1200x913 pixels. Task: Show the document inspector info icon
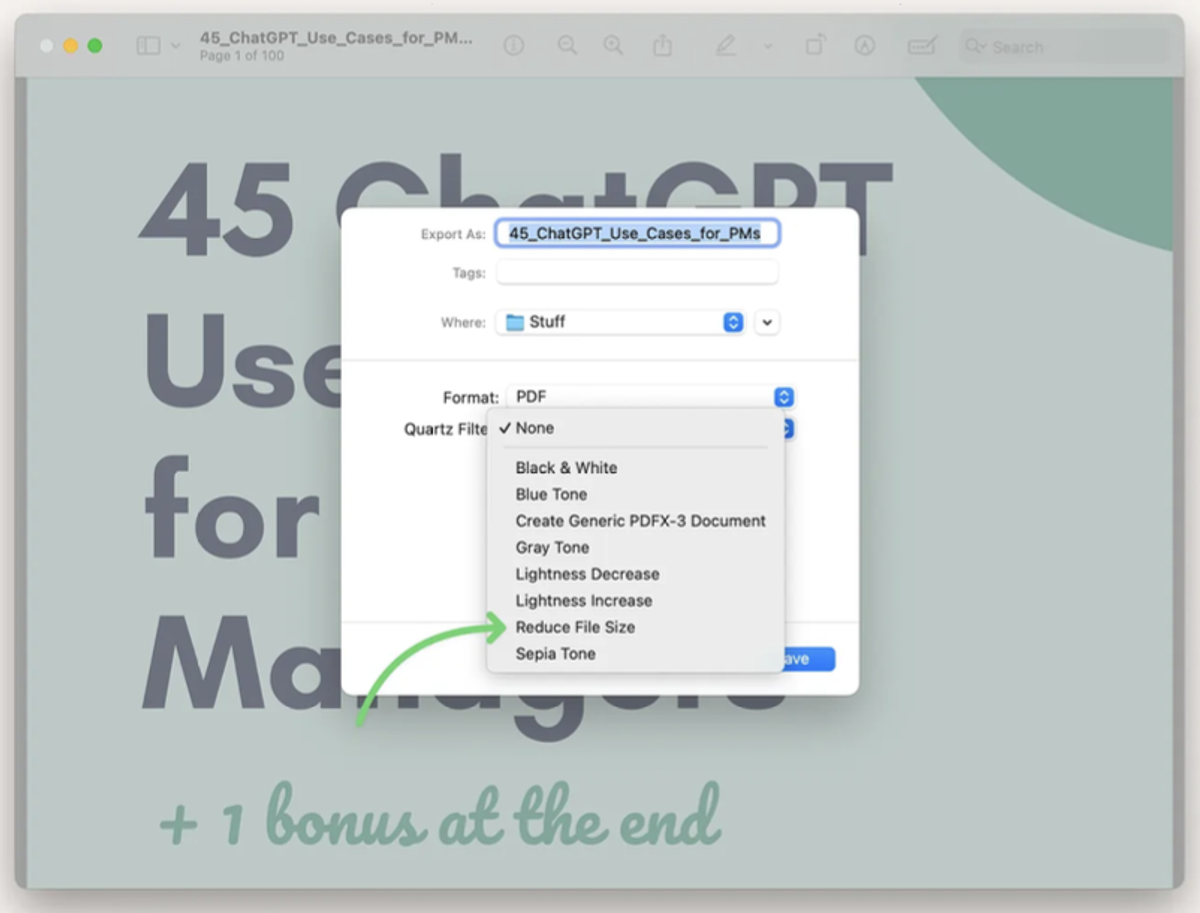click(x=514, y=46)
